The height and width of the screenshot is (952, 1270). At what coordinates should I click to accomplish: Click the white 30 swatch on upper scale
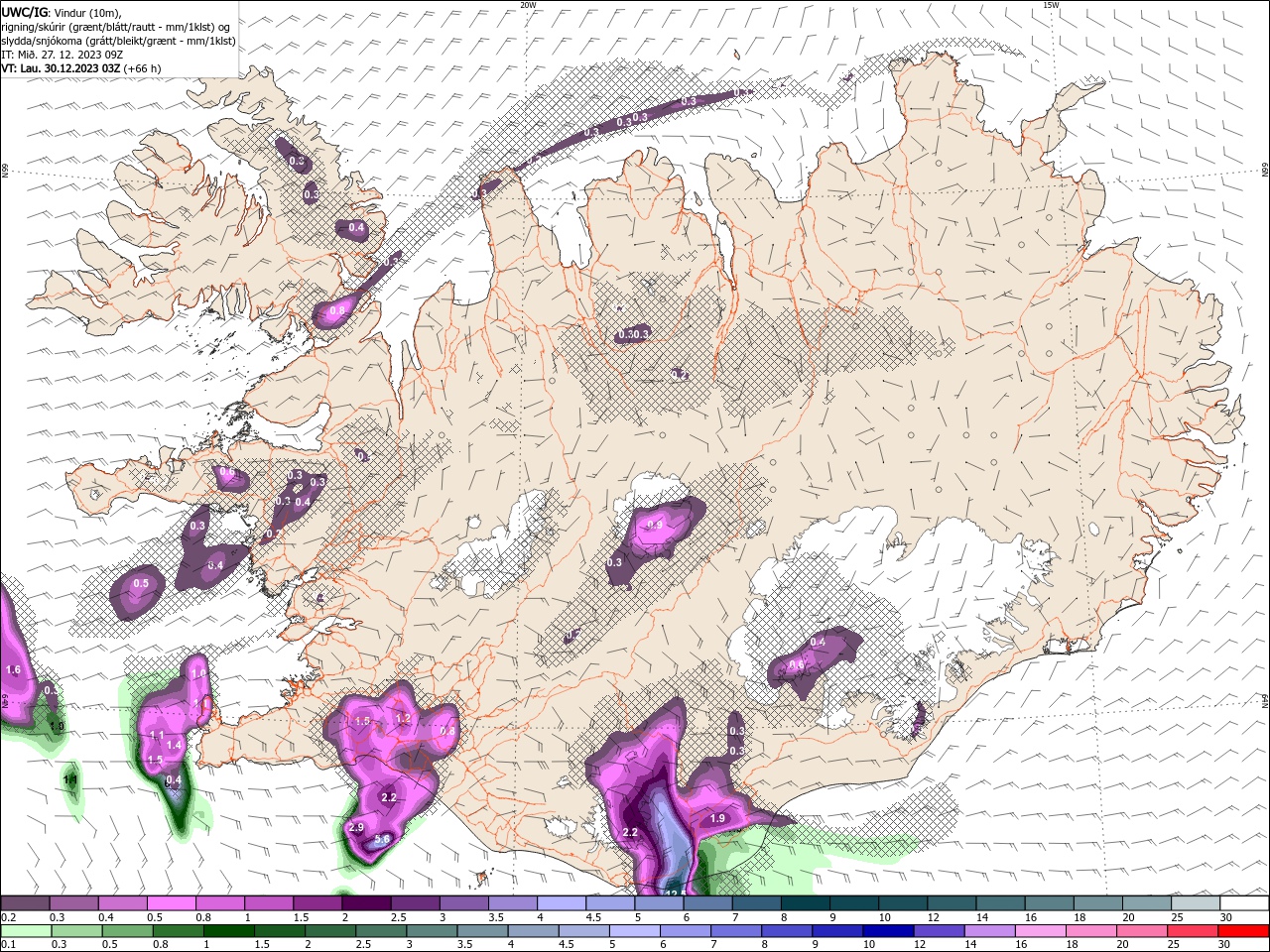click(1244, 903)
